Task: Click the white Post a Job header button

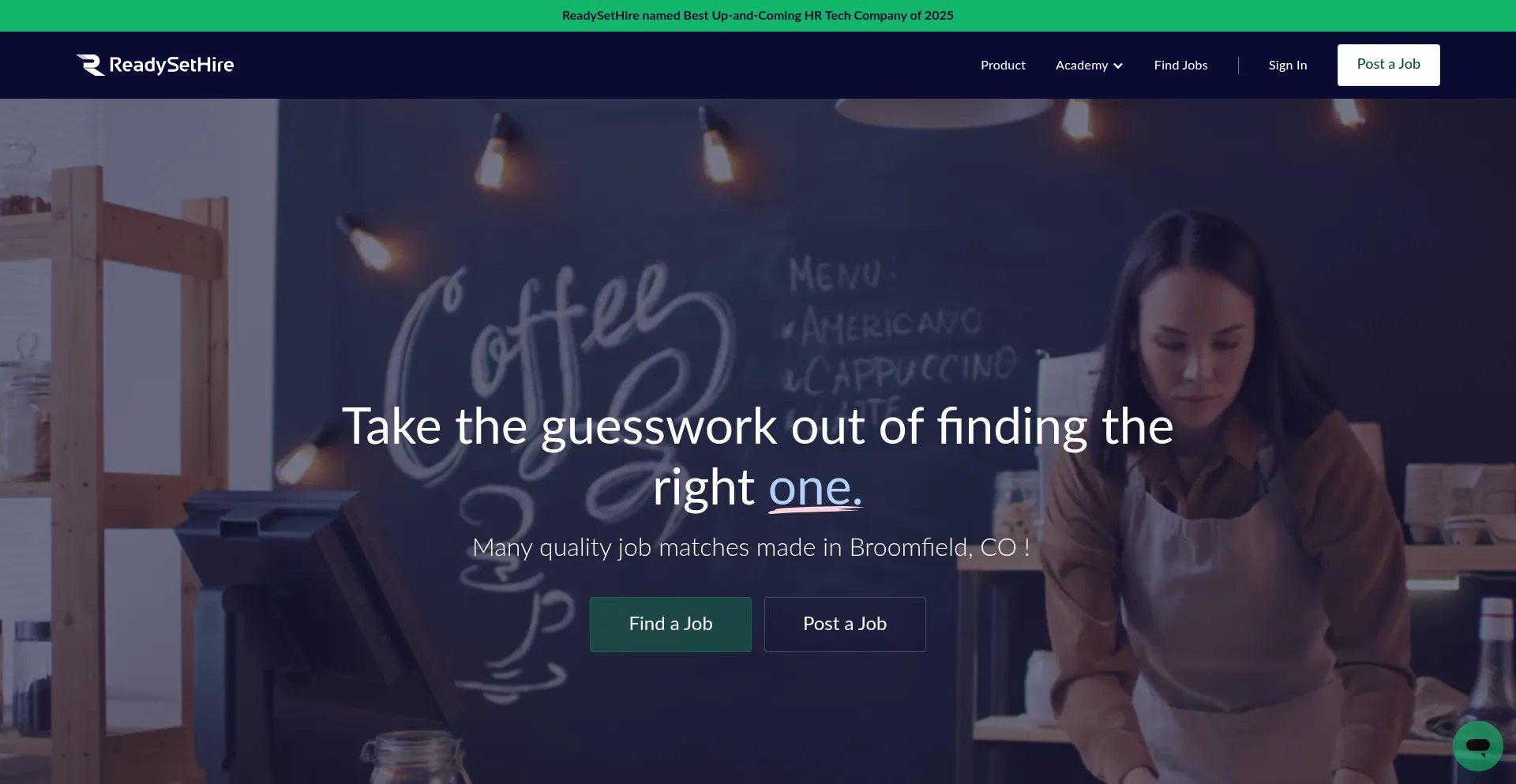Action: coord(1388,65)
